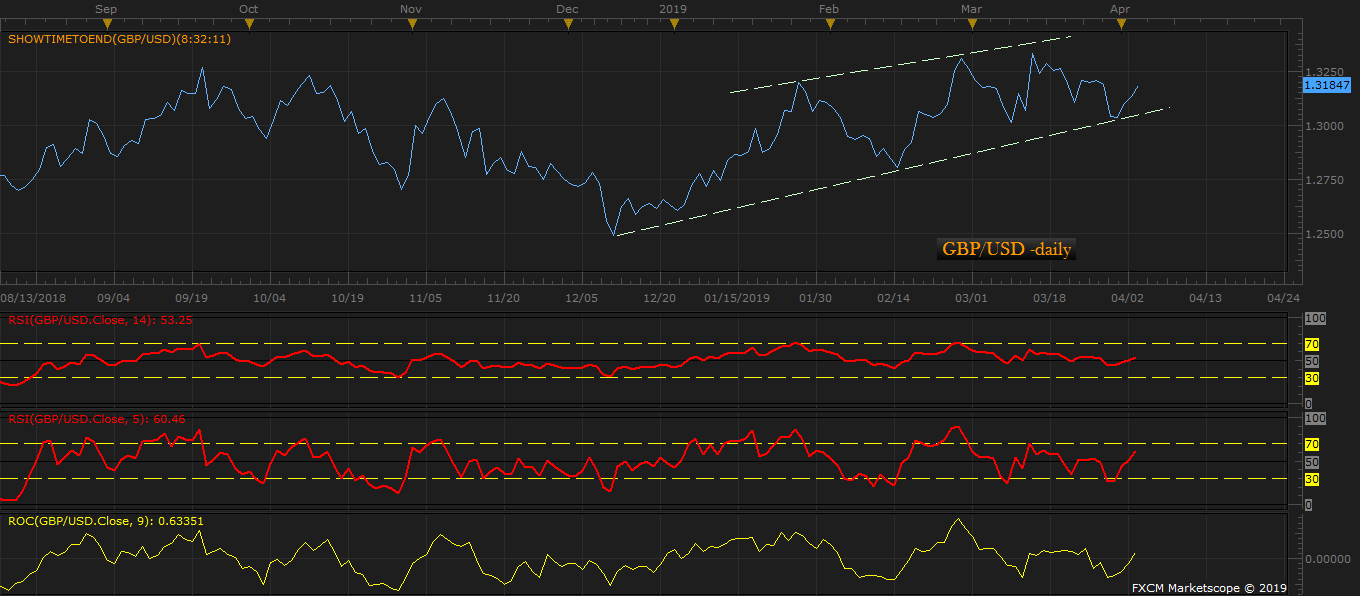Image resolution: width=1360 pixels, height=596 pixels.
Task: Select the SHOWTIMETOEND(GBP/USD) indicator label
Action: pos(120,40)
